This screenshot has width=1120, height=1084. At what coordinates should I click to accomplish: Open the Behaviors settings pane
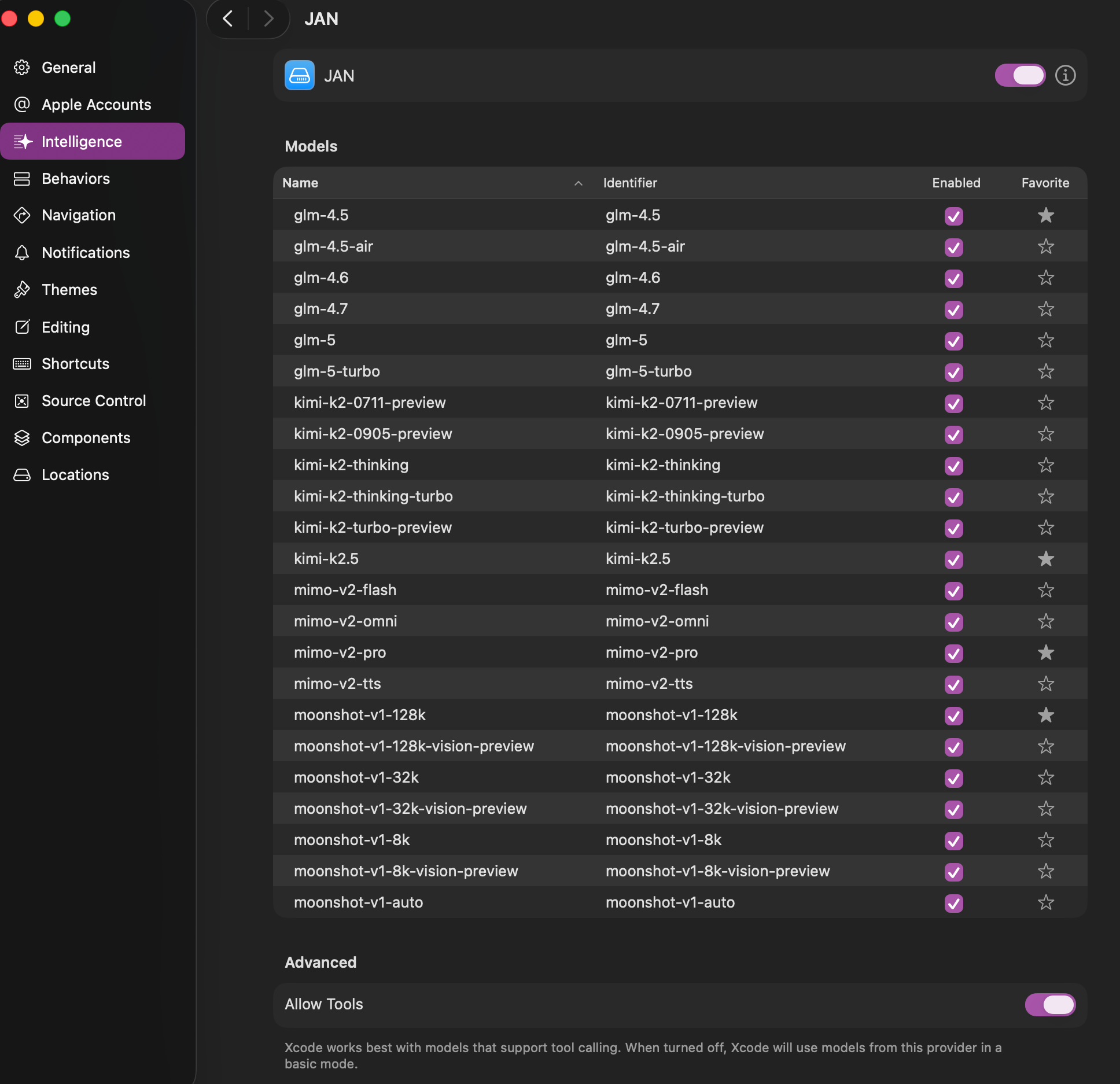[x=76, y=178]
